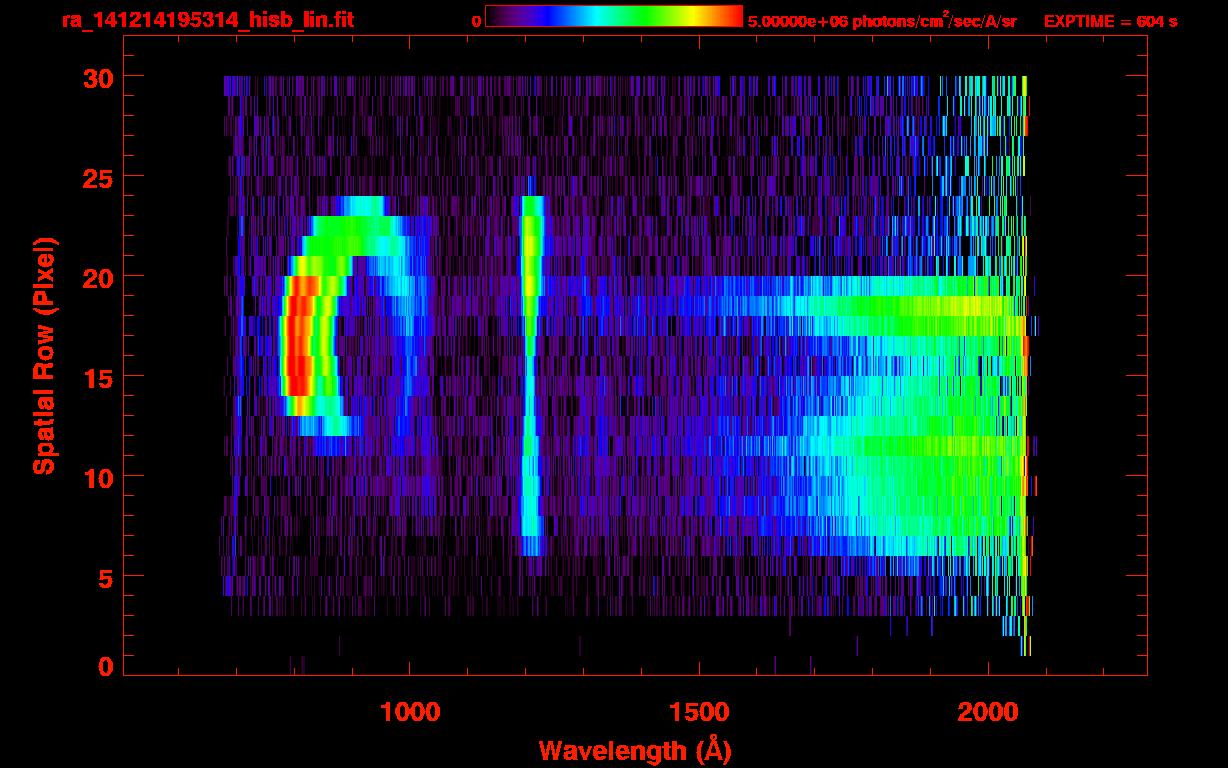The height and width of the screenshot is (768, 1228).
Task: Click the y-axis tick label 10
Action: (x=97, y=477)
